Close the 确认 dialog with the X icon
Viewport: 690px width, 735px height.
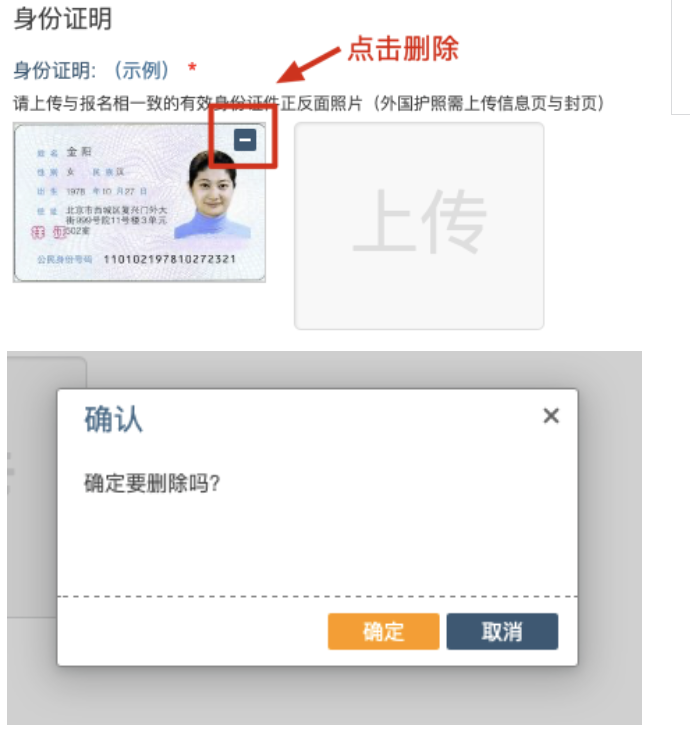pos(551,416)
